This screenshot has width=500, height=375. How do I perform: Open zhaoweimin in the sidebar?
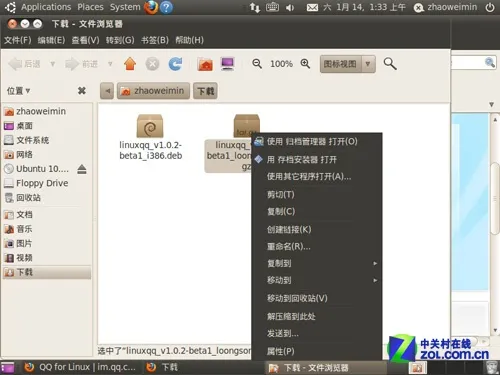point(47,111)
